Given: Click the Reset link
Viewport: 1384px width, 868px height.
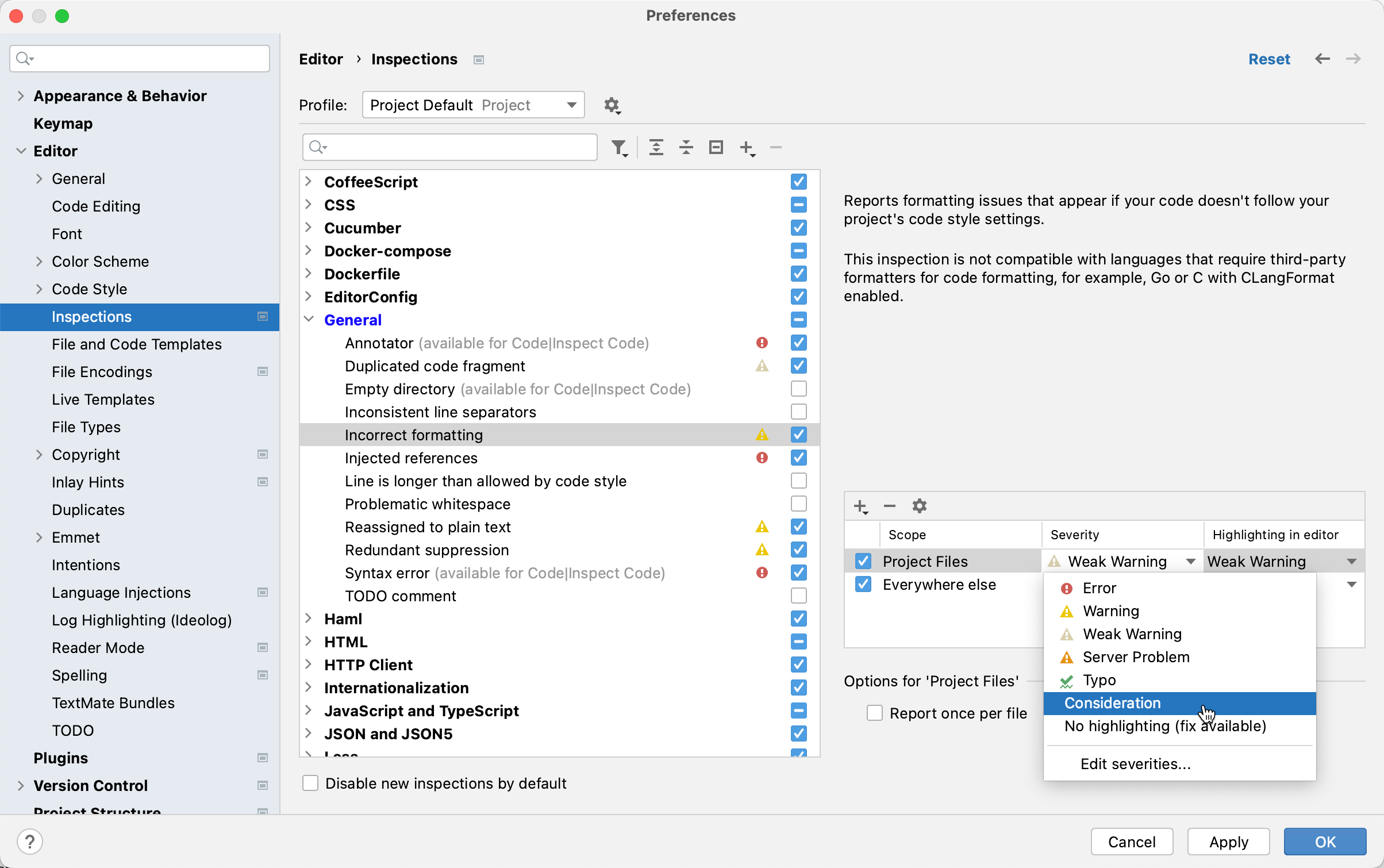Looking at the screenshot, I should (x=1269, y=59).
